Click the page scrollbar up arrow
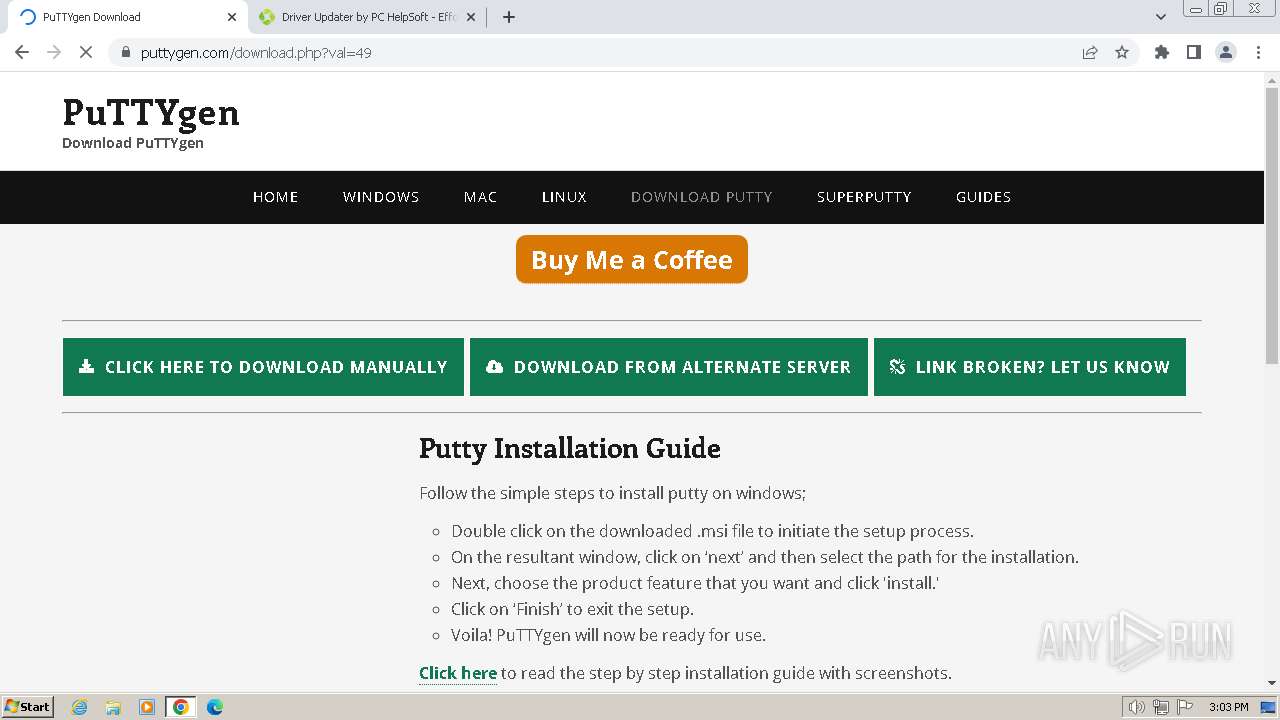 (1272, 80)
